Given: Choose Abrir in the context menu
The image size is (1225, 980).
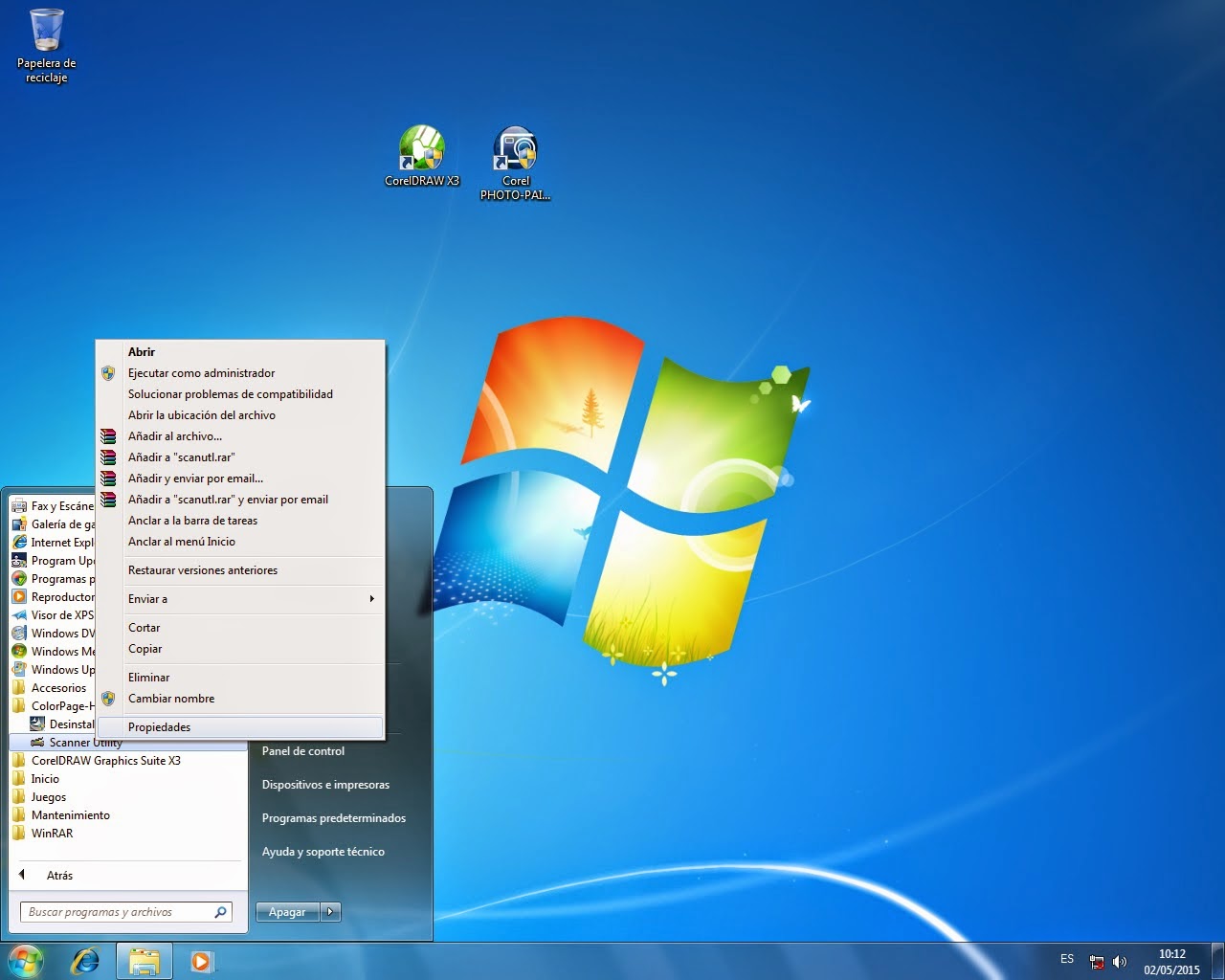Looking at the screenshot, I should (x=240, y=352).
